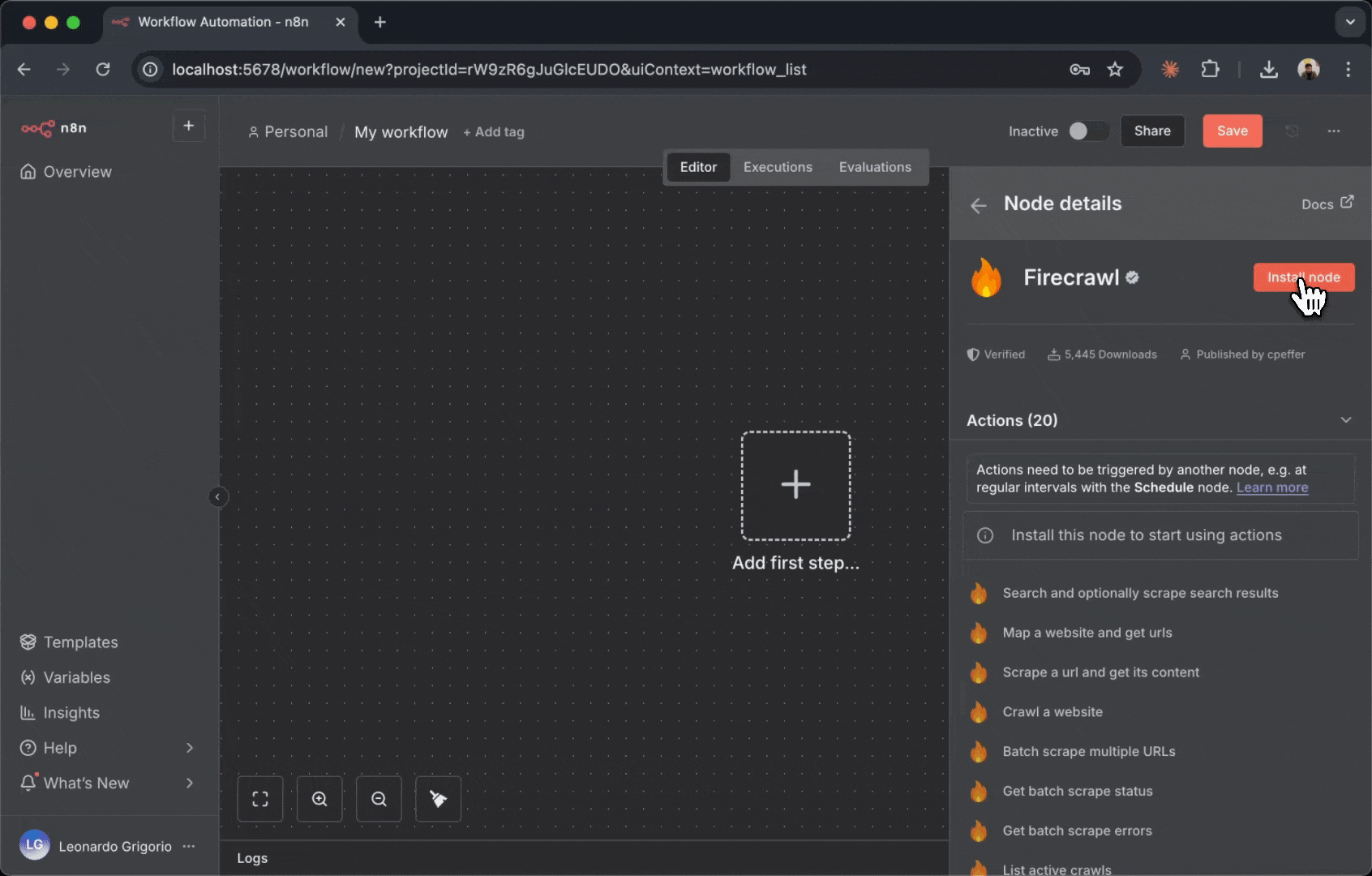Collapse the Actions (20) section
The image size is (1372, 876).
point(1345,420)
